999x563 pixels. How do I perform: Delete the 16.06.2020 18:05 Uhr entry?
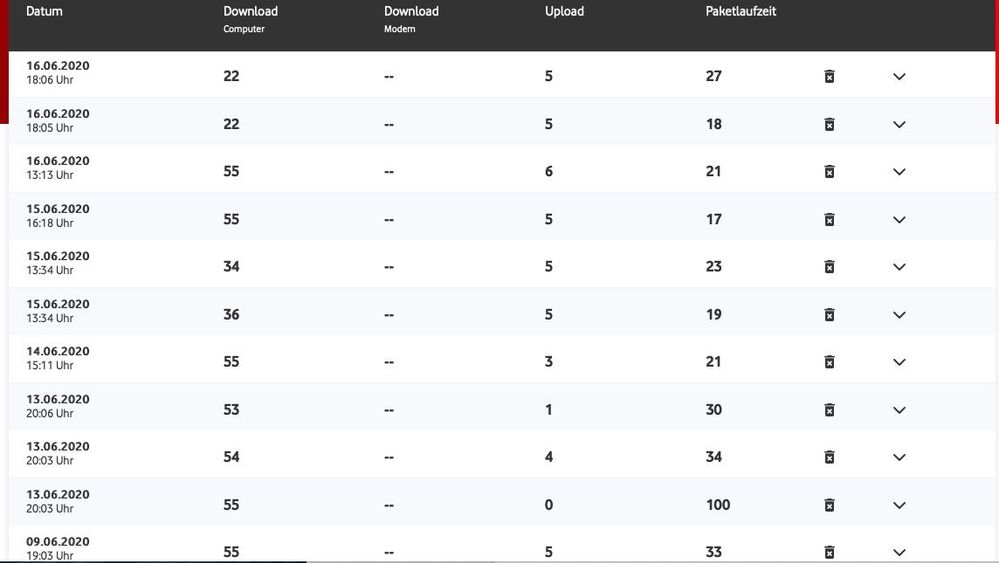click(x=829, y=124)
